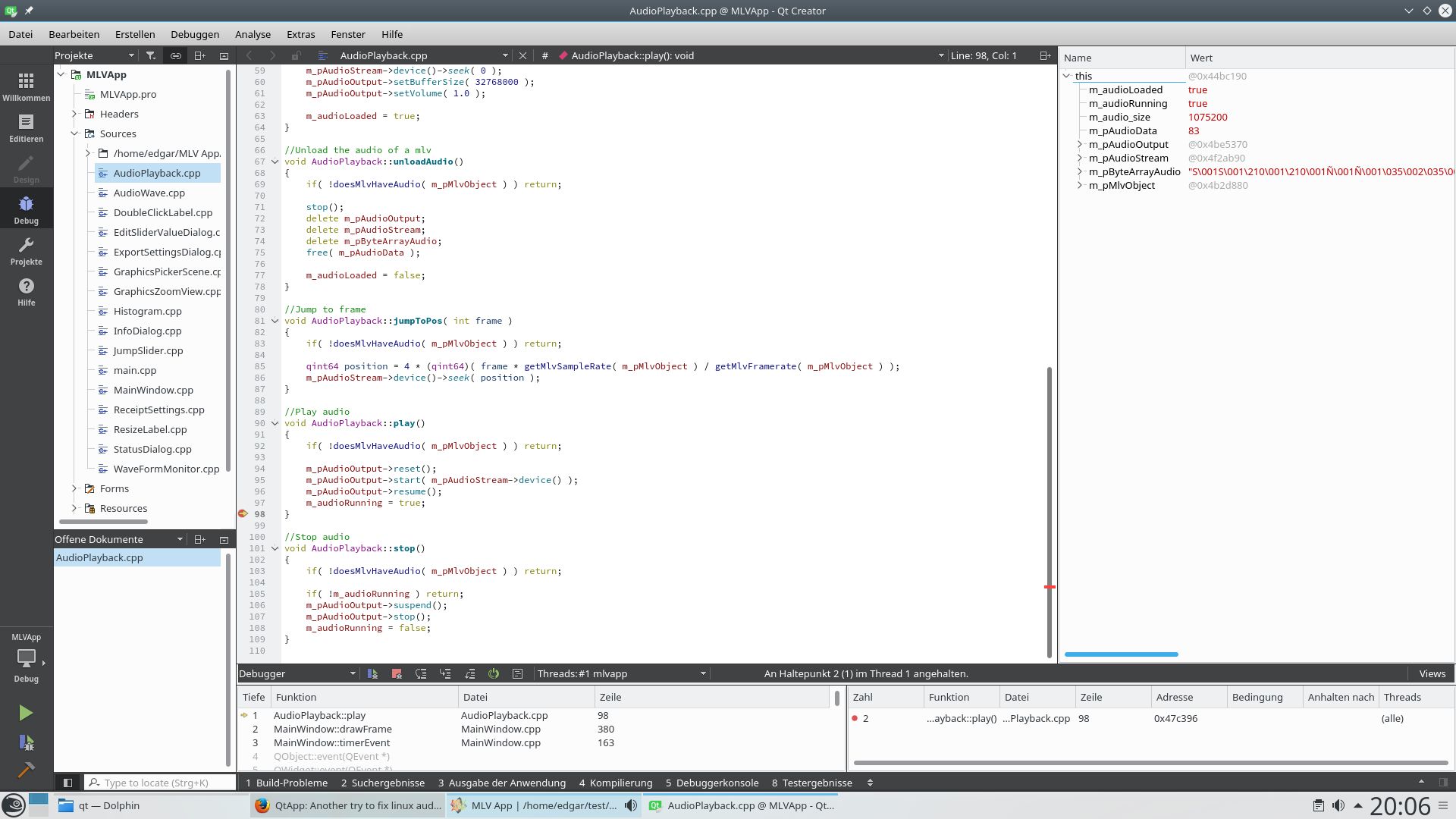Stop the debugger with the red stop icon
This screenshot has height=819, width=1456.
pos(397,673)
